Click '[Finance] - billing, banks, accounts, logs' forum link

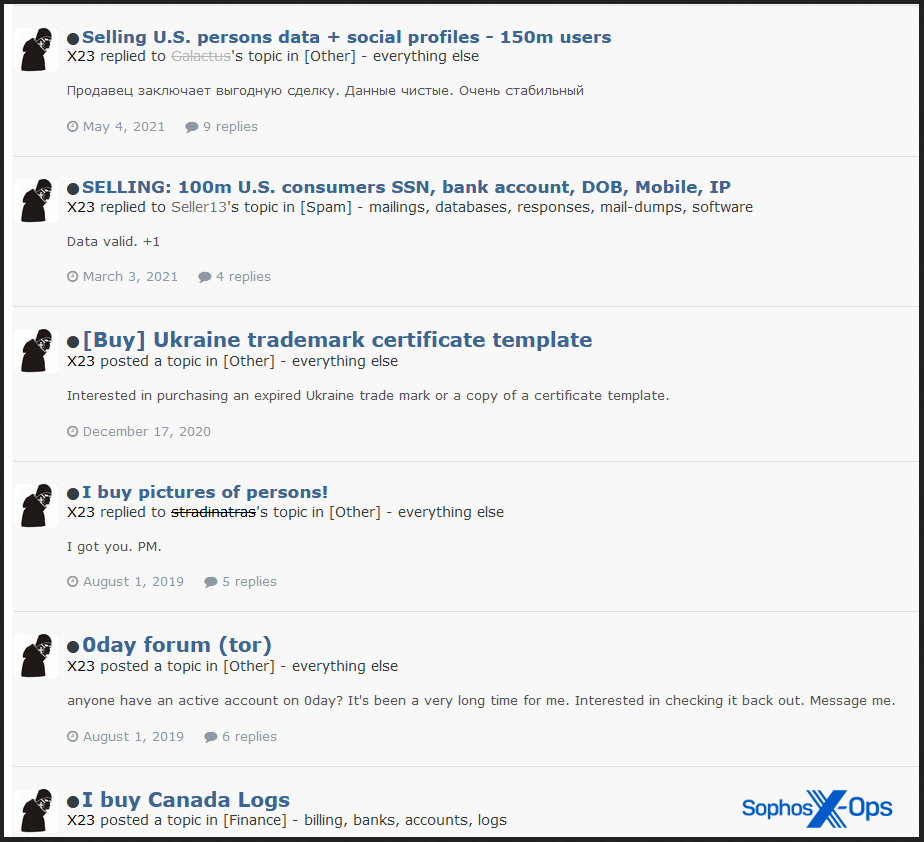(x=365, y=820)
